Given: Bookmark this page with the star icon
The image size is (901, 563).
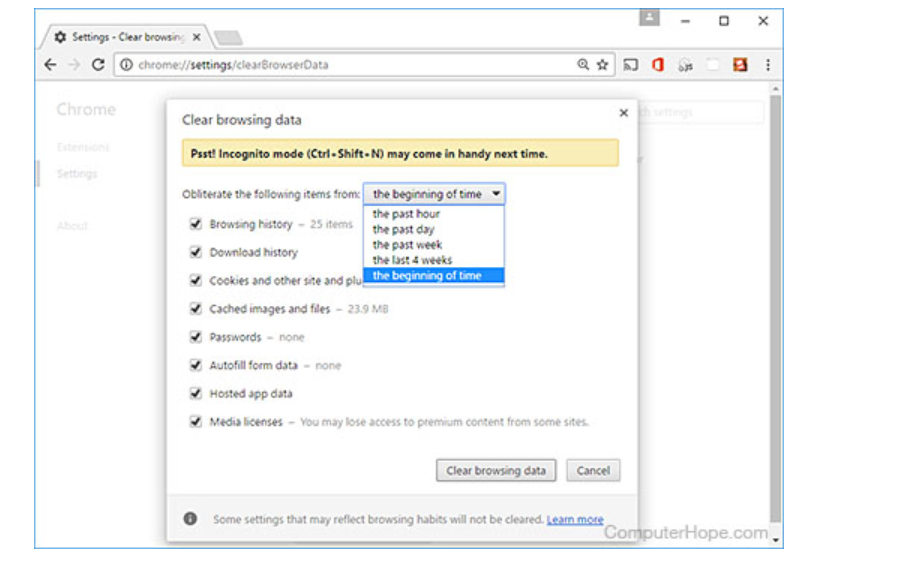Looking at the screenshot, I should tap(603, 65).
